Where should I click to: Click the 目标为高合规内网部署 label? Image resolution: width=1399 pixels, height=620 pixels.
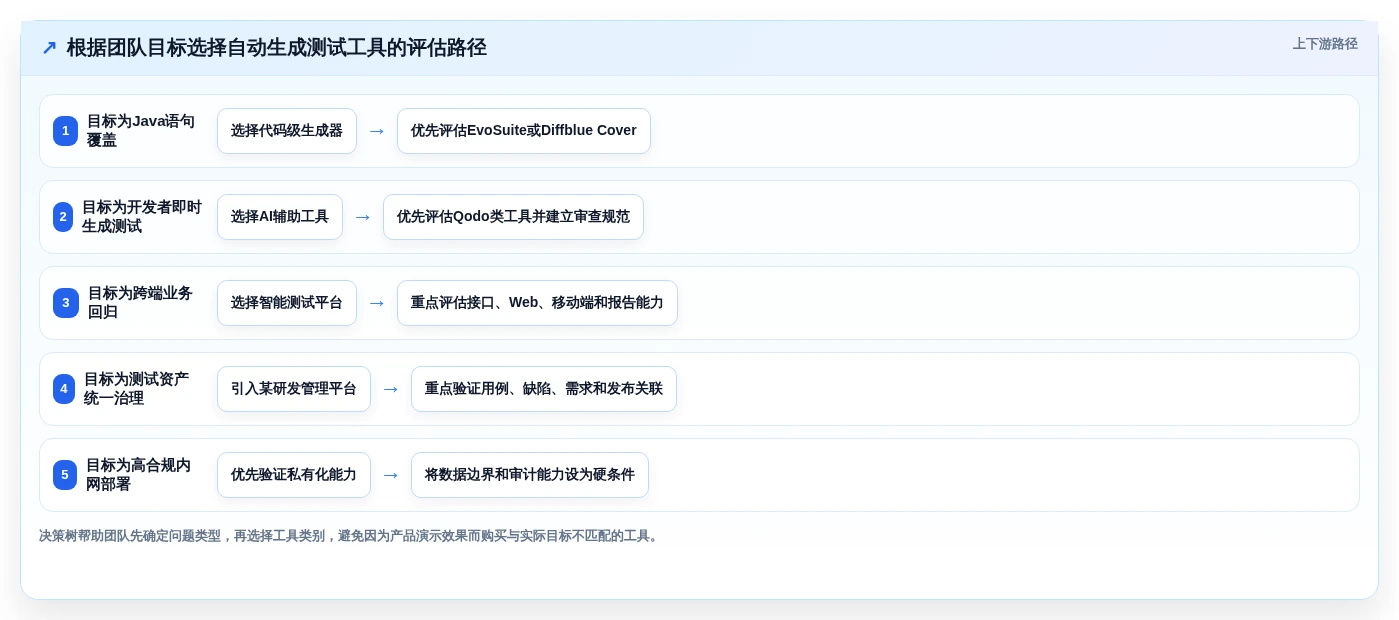(139, 475)
